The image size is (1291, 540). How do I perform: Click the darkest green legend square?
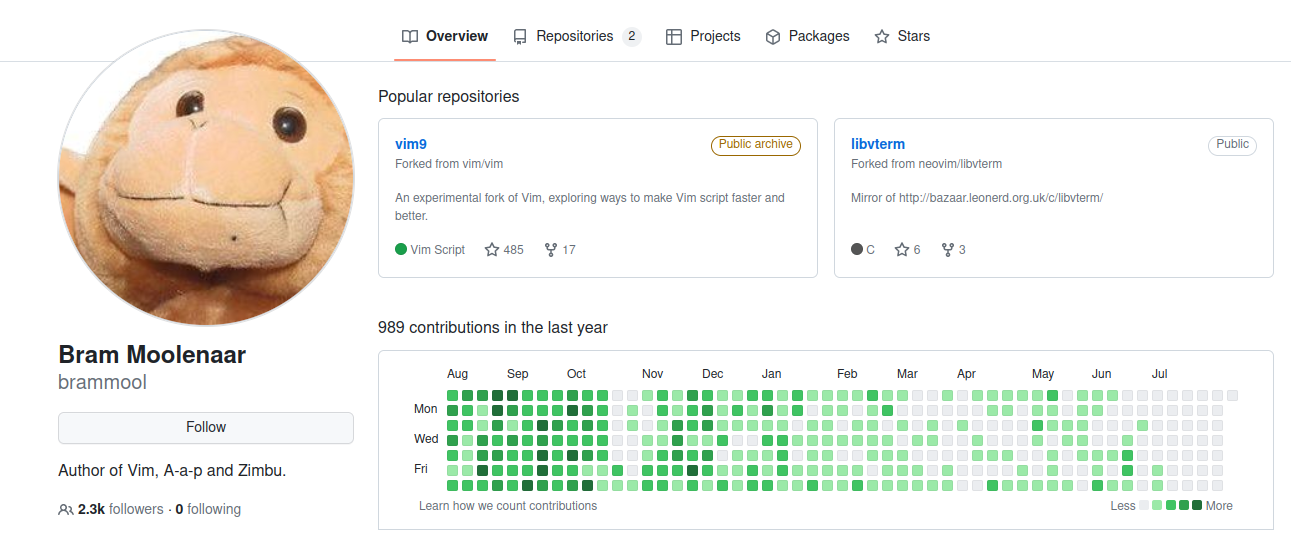pyautogui.click(x=1197, y=505)
